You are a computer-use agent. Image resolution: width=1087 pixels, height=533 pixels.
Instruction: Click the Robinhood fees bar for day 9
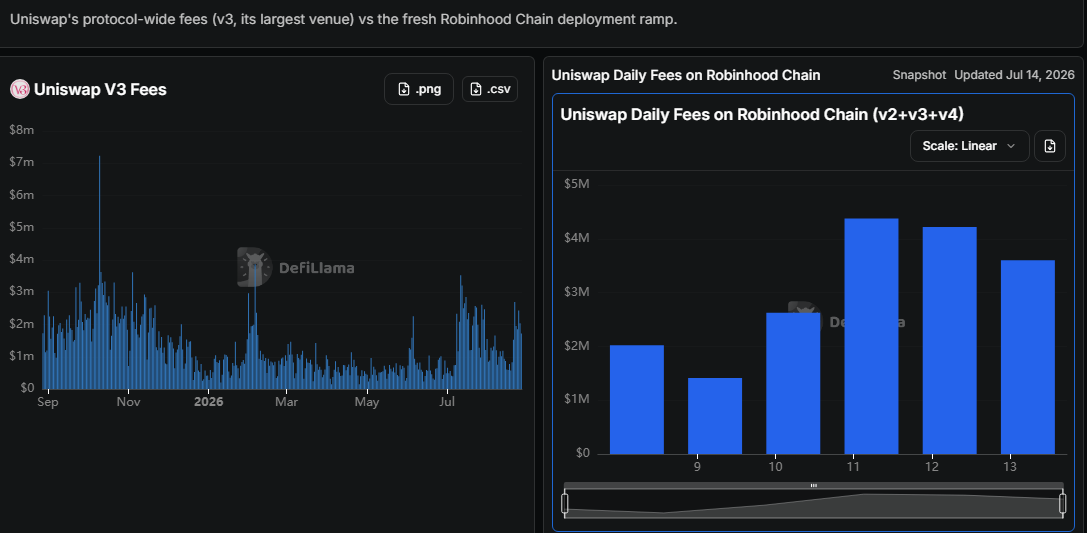(x=715, y=416)
